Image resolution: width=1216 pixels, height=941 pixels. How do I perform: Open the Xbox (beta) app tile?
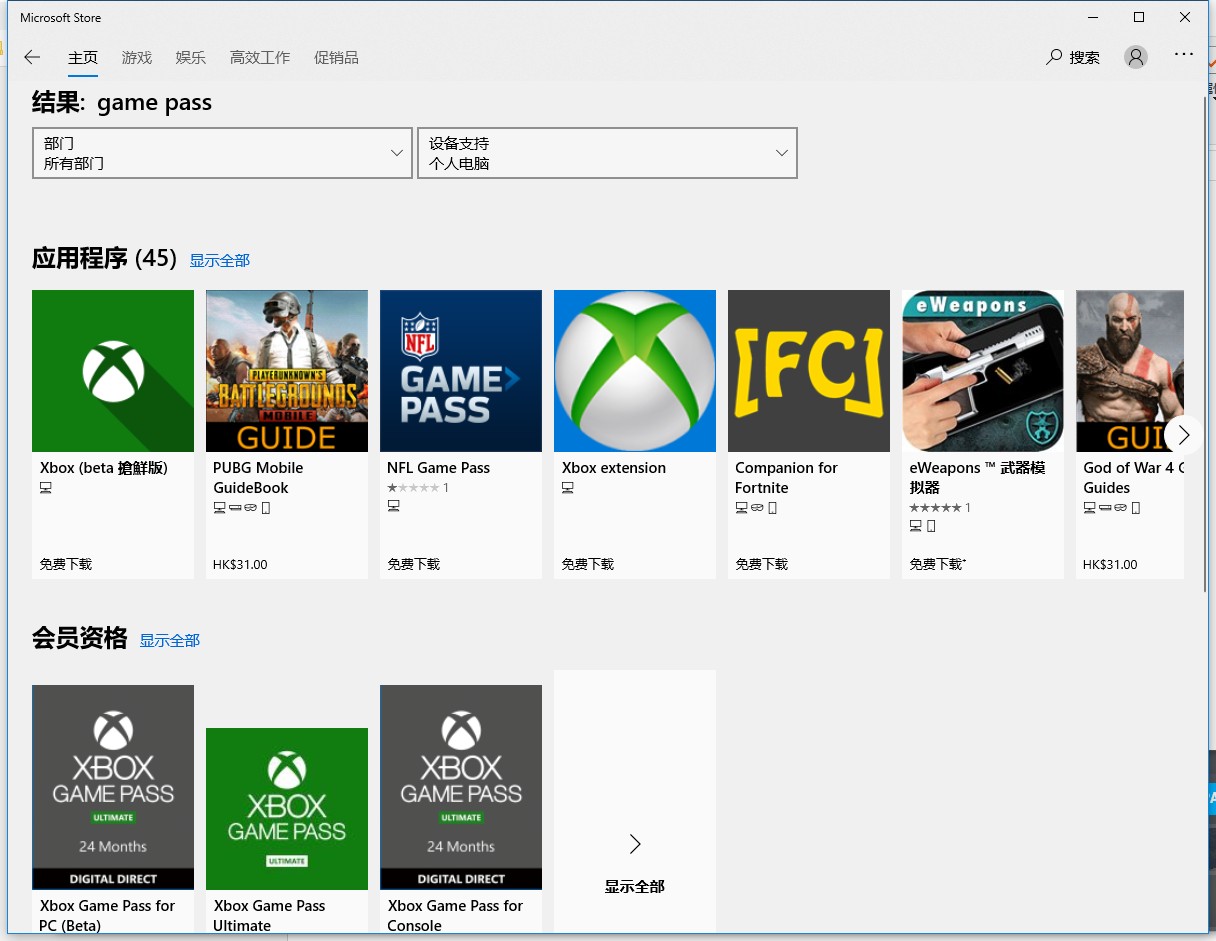click(x=113, y=371)
